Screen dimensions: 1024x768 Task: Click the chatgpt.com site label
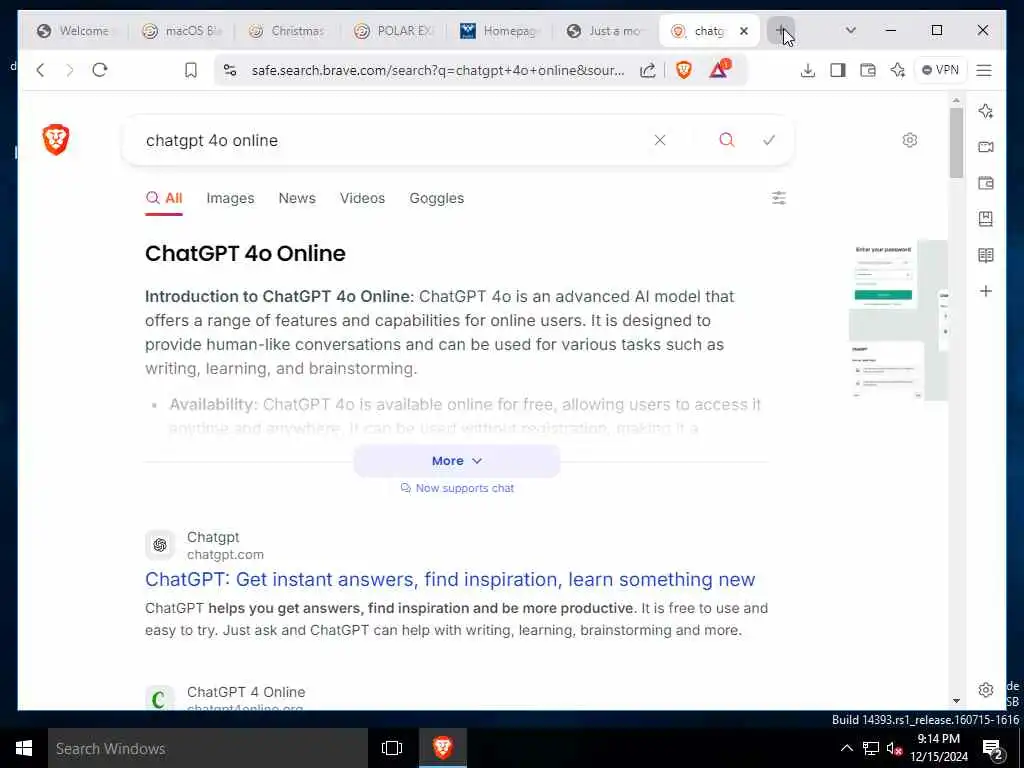[225, 554]
